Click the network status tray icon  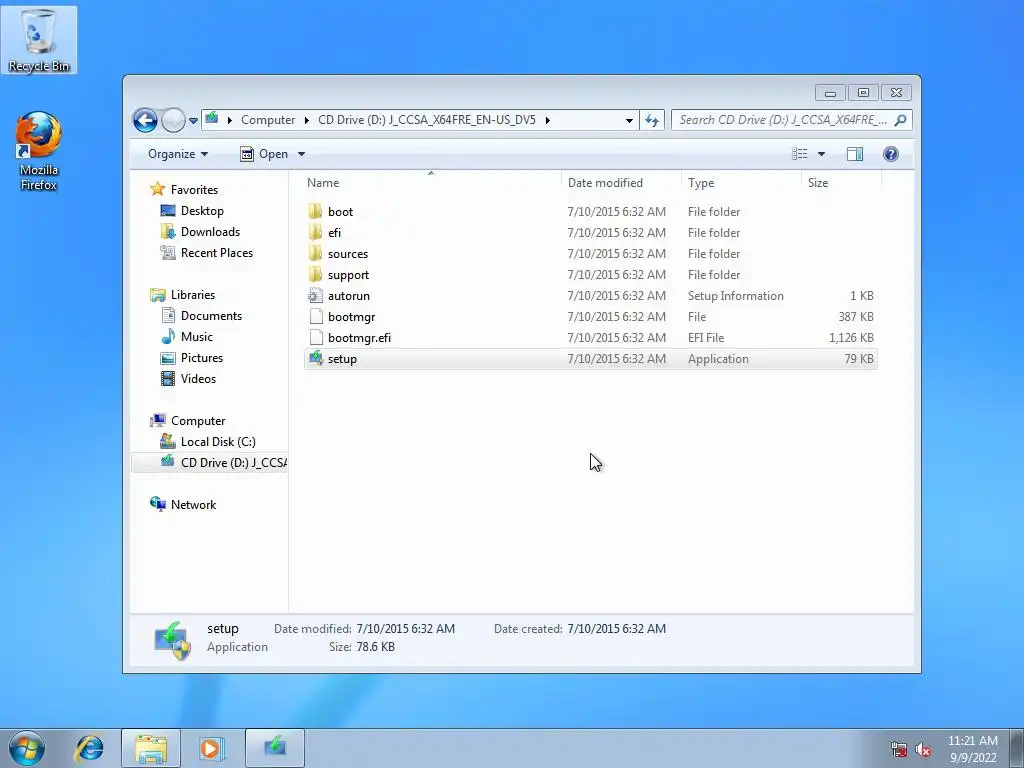(x=899, y=750)
